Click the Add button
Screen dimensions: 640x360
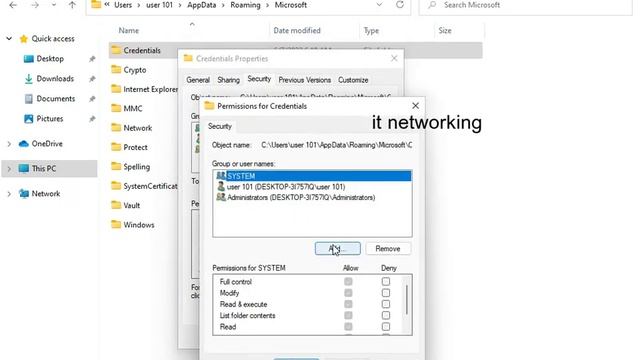pyautogui.click(x=338, y=249)
